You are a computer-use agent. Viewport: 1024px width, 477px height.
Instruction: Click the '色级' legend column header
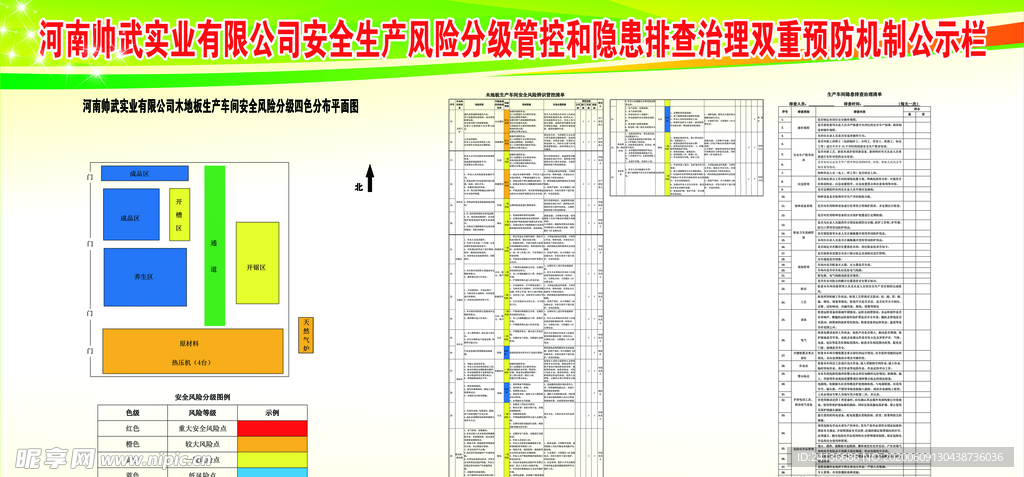tap(133, 412)
